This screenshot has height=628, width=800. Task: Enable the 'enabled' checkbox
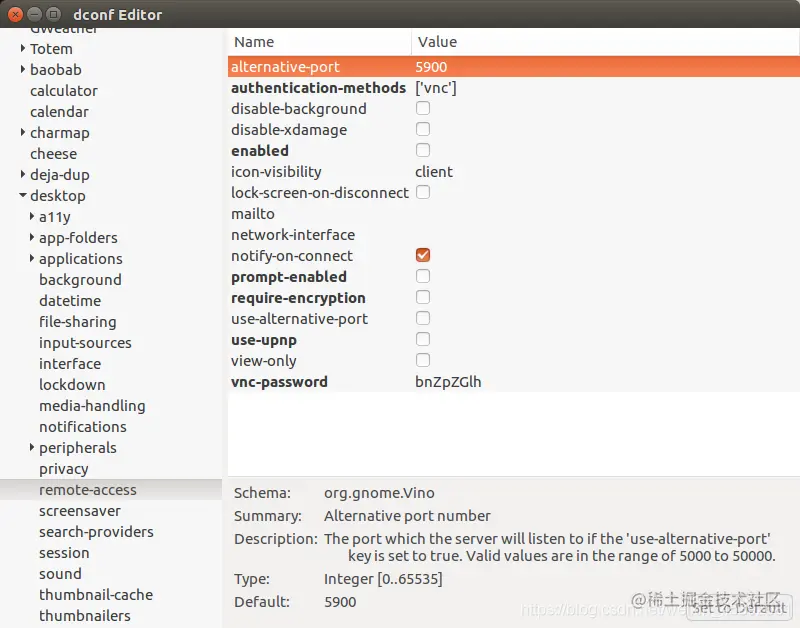click(422, 150)
